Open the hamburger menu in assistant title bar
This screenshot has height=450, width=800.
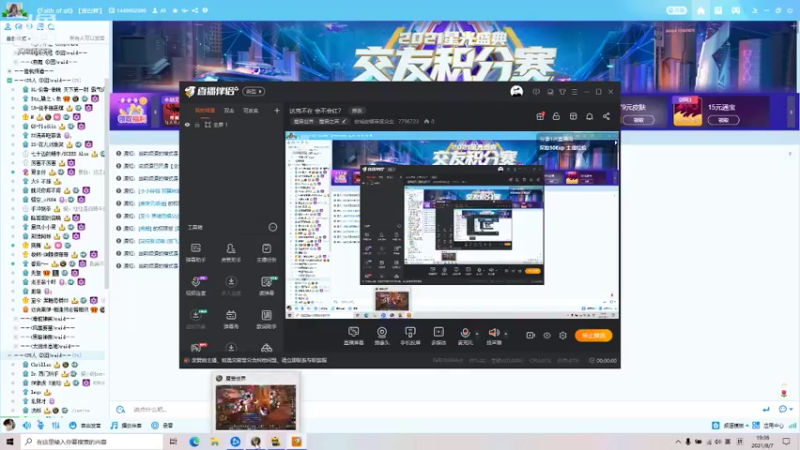574,92
